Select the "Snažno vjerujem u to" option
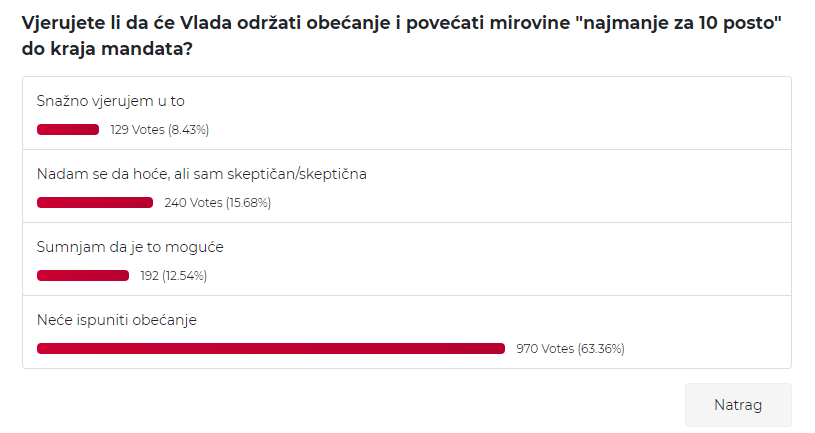Viewport: 815px width, 433px height. [111, 101]
